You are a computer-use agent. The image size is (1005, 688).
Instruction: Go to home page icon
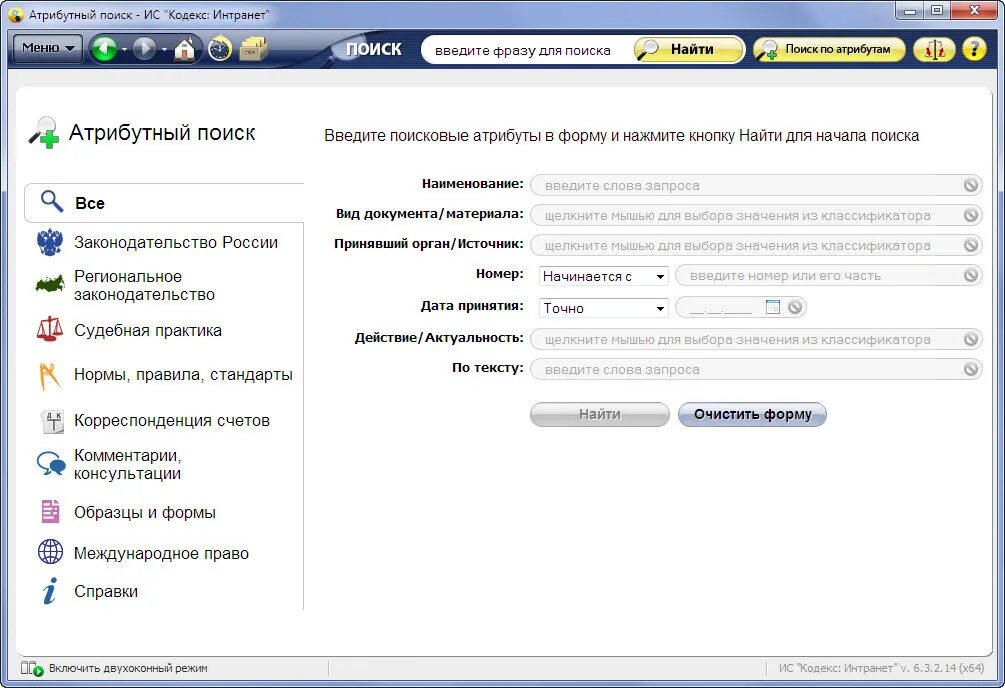(x=185, y=49)
